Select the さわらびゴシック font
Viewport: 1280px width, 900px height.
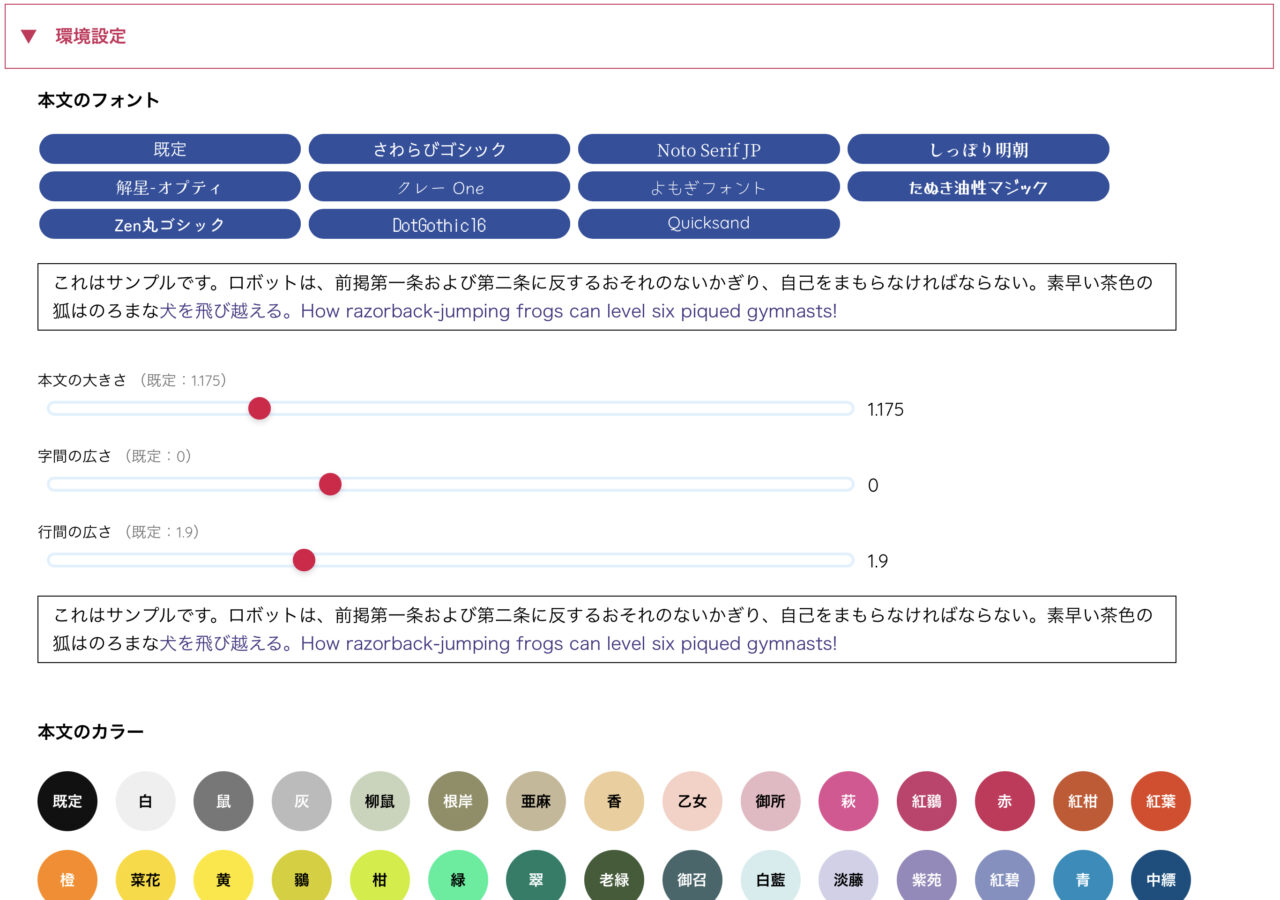pos(440,148)
